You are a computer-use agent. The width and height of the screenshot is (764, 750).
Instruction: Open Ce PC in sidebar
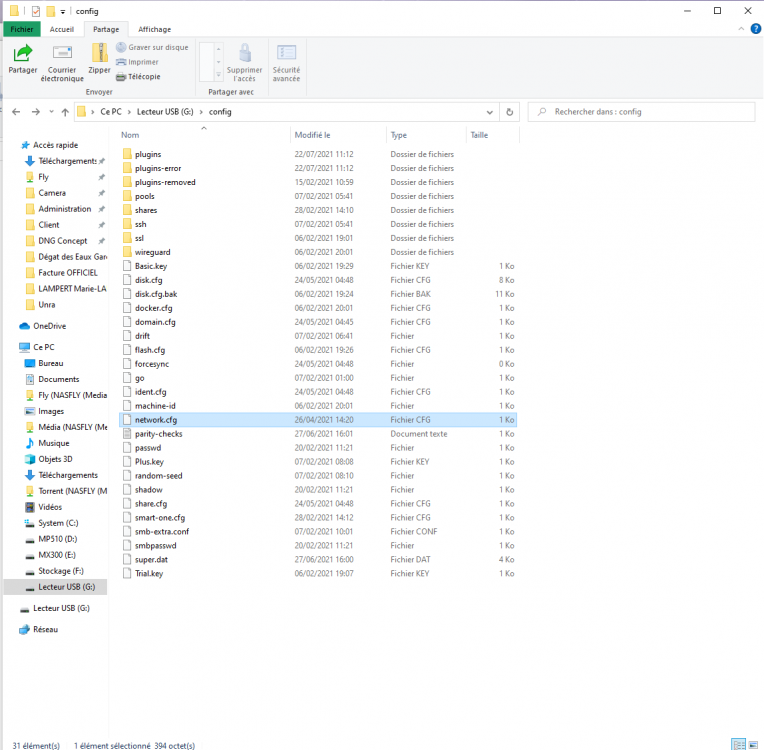(43, 347)
